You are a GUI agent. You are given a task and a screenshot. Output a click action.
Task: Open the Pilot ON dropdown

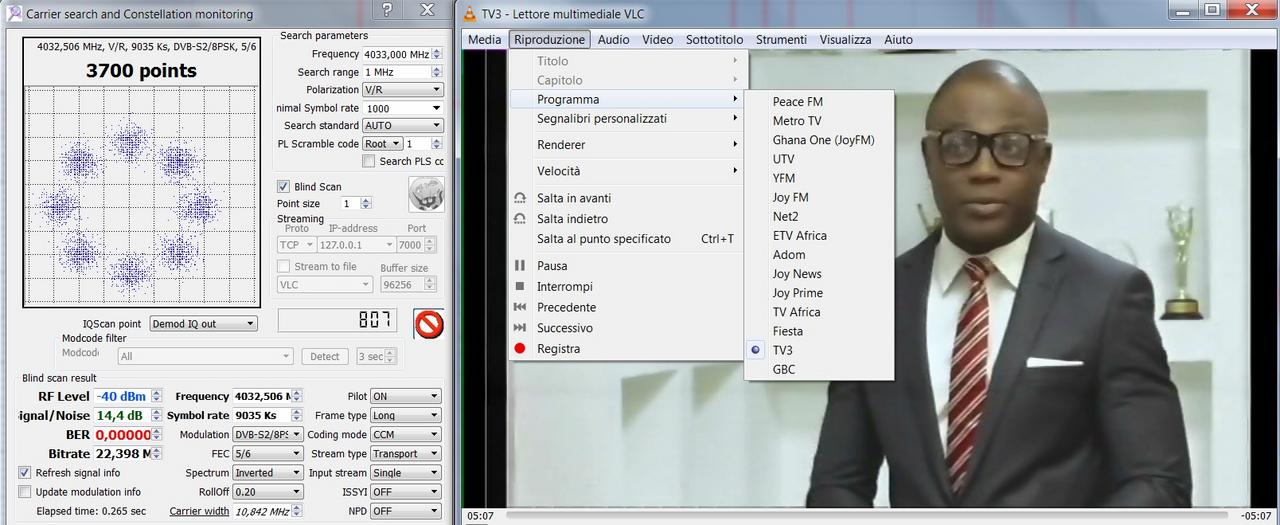[405, 397]
